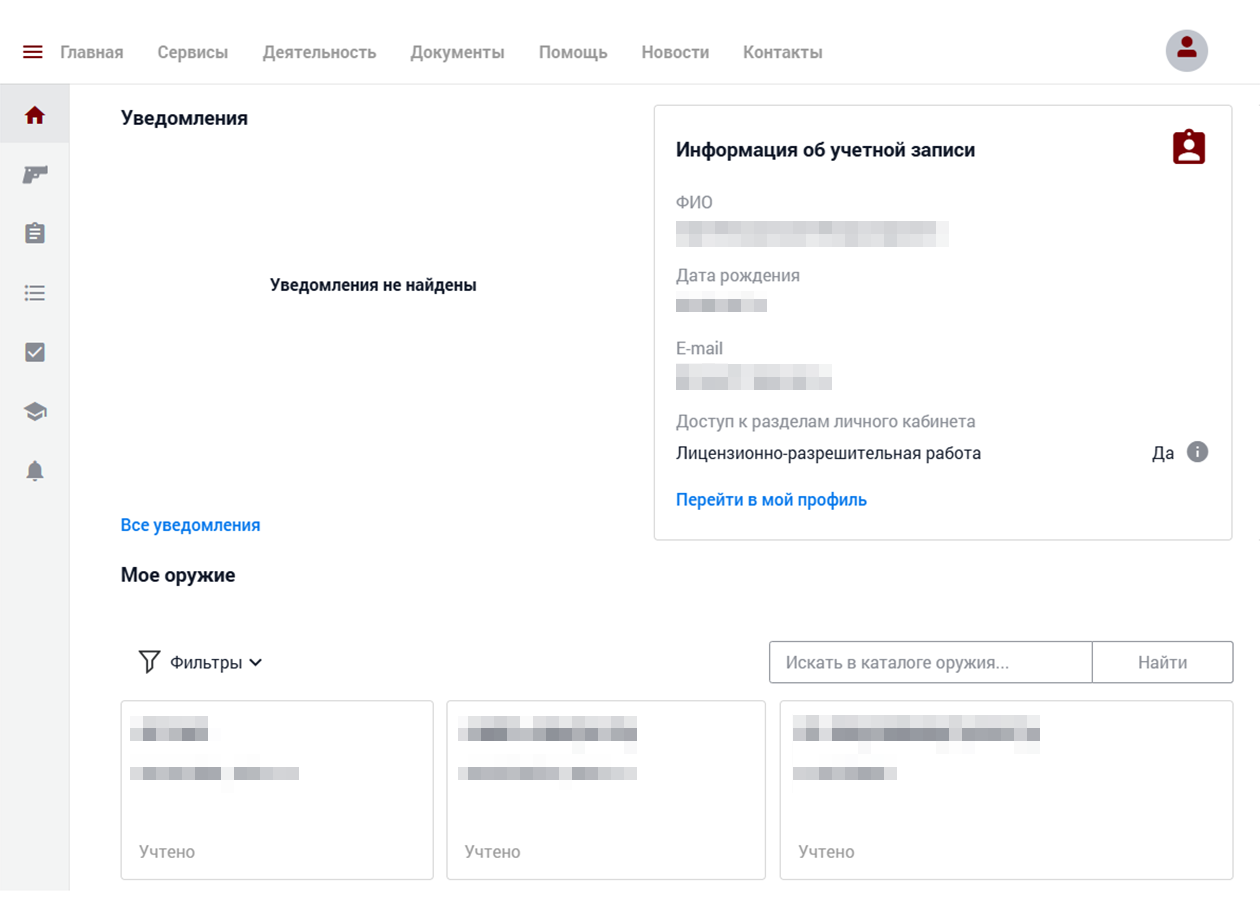Viewport: 1260px width, 916px height.
Task: Open the list icon in sidebar
Action: coord(35,293)
